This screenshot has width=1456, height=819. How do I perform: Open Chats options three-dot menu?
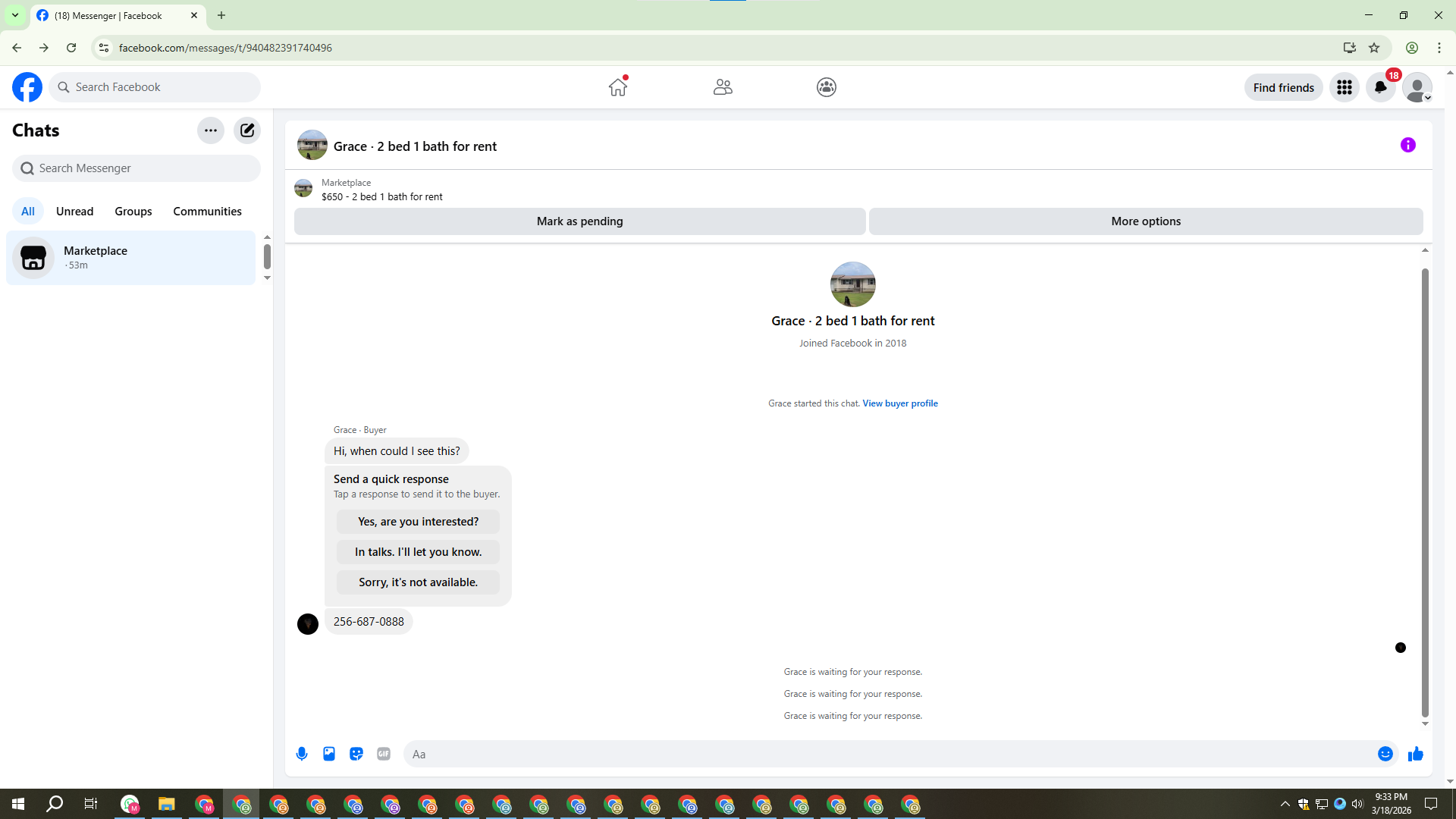coord(211,130)
